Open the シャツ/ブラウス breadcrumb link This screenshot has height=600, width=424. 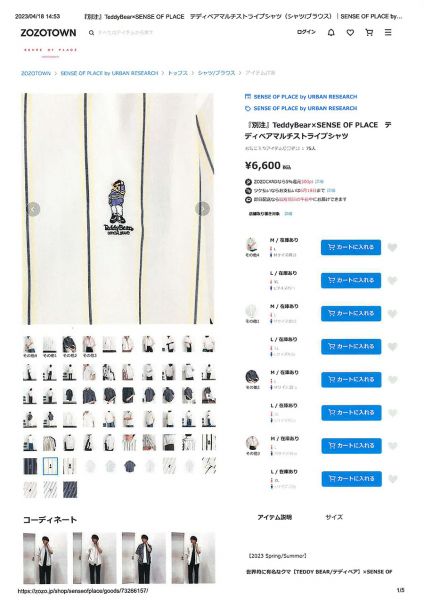pos(216,73)
